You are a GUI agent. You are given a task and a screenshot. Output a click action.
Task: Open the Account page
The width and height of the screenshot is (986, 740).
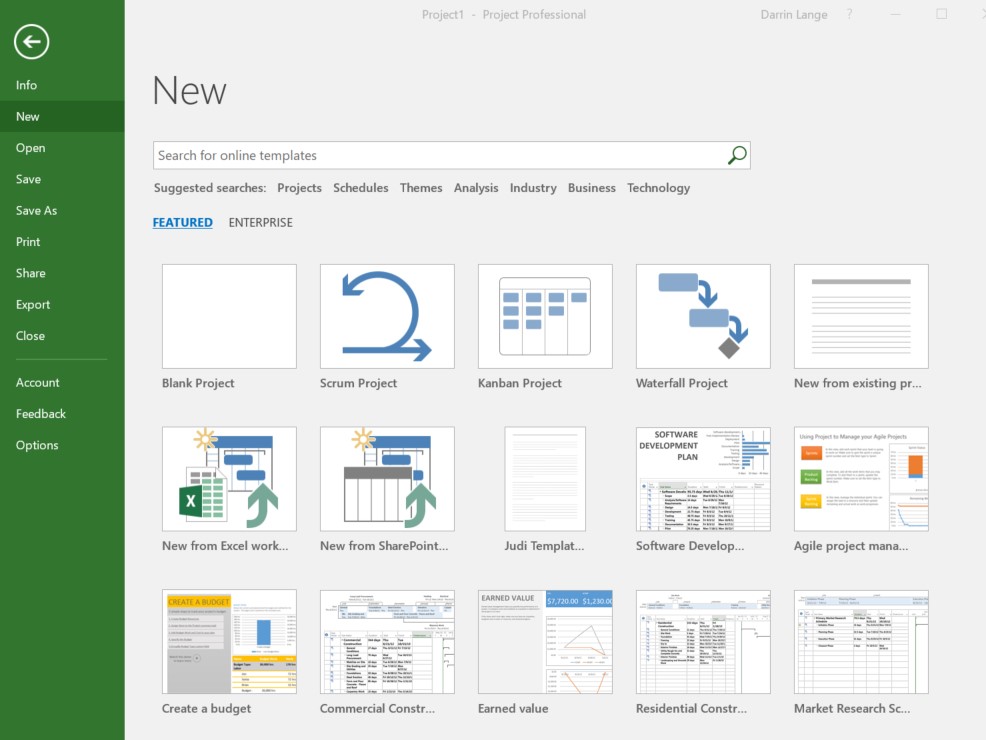coord(62,382)
